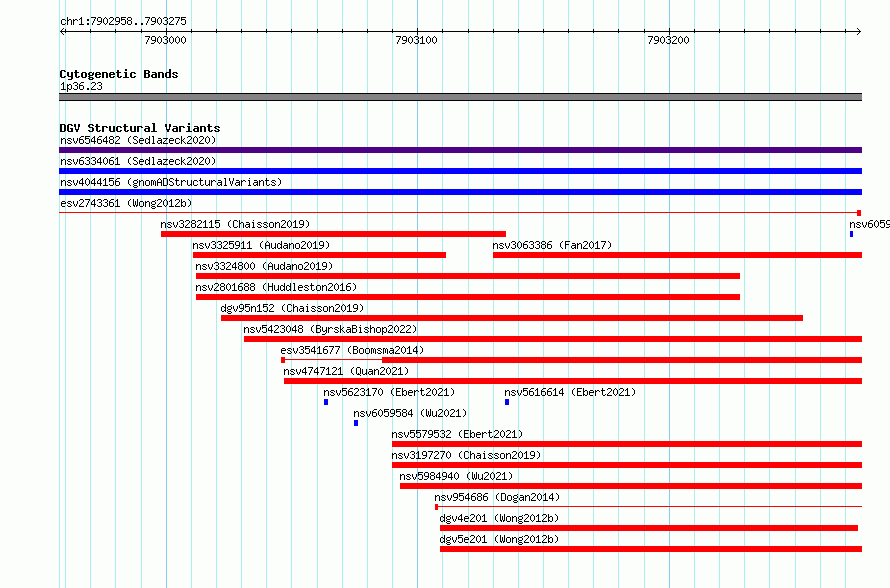Click the DGV Structural Variants track title
This screenshot has height=588, width=890.
coord(140,128)
